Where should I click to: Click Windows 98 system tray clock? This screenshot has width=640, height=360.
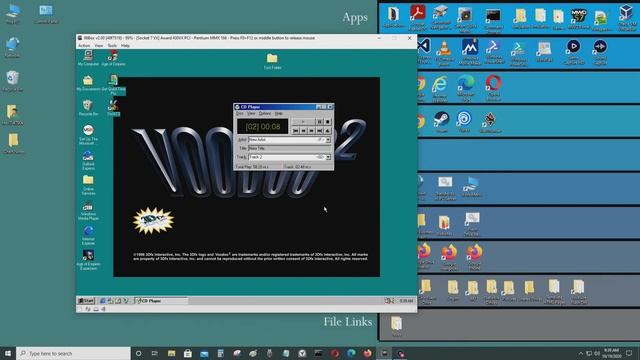(406, 301)
